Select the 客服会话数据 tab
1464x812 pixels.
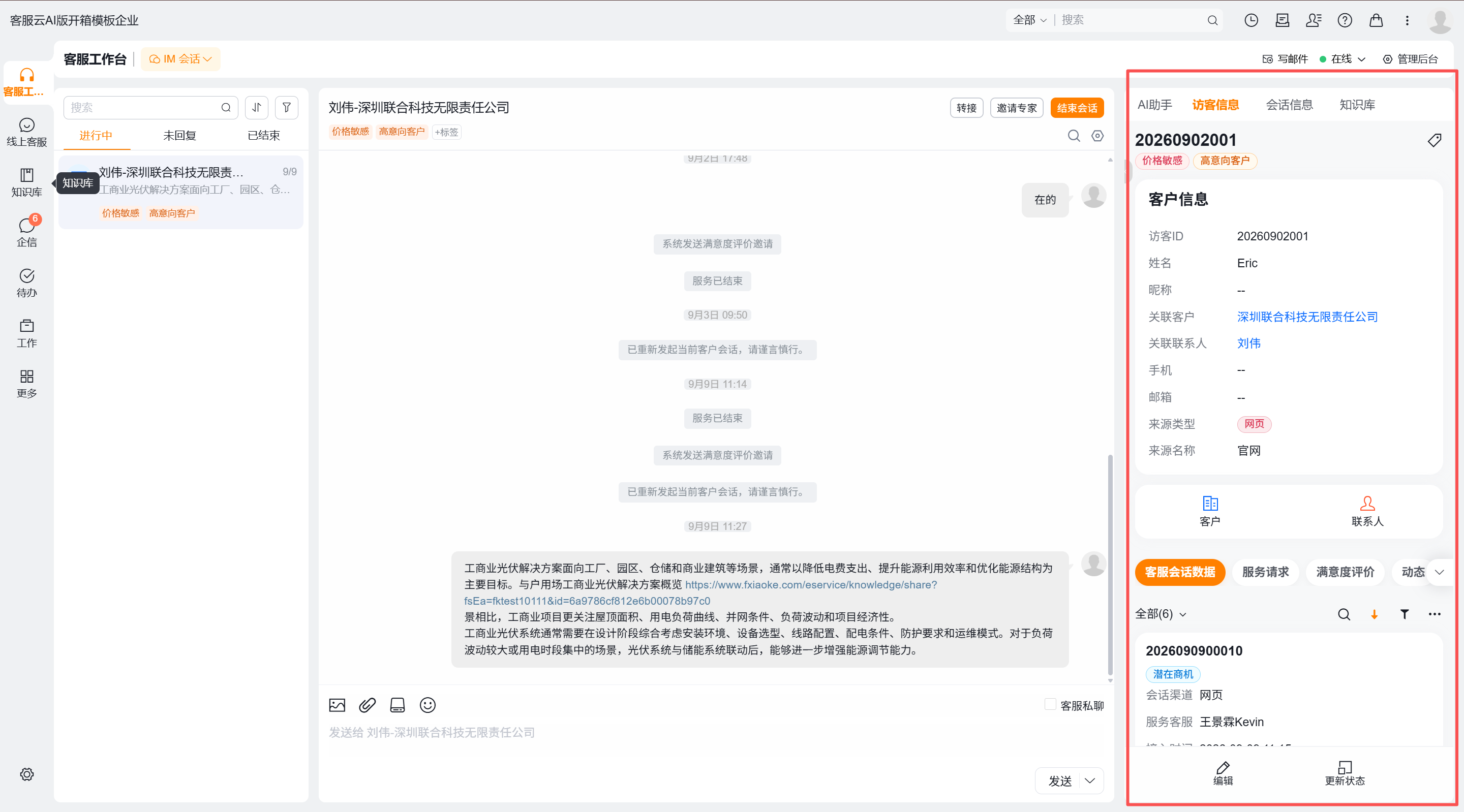pyautogui.click(x=1180, y=572)
